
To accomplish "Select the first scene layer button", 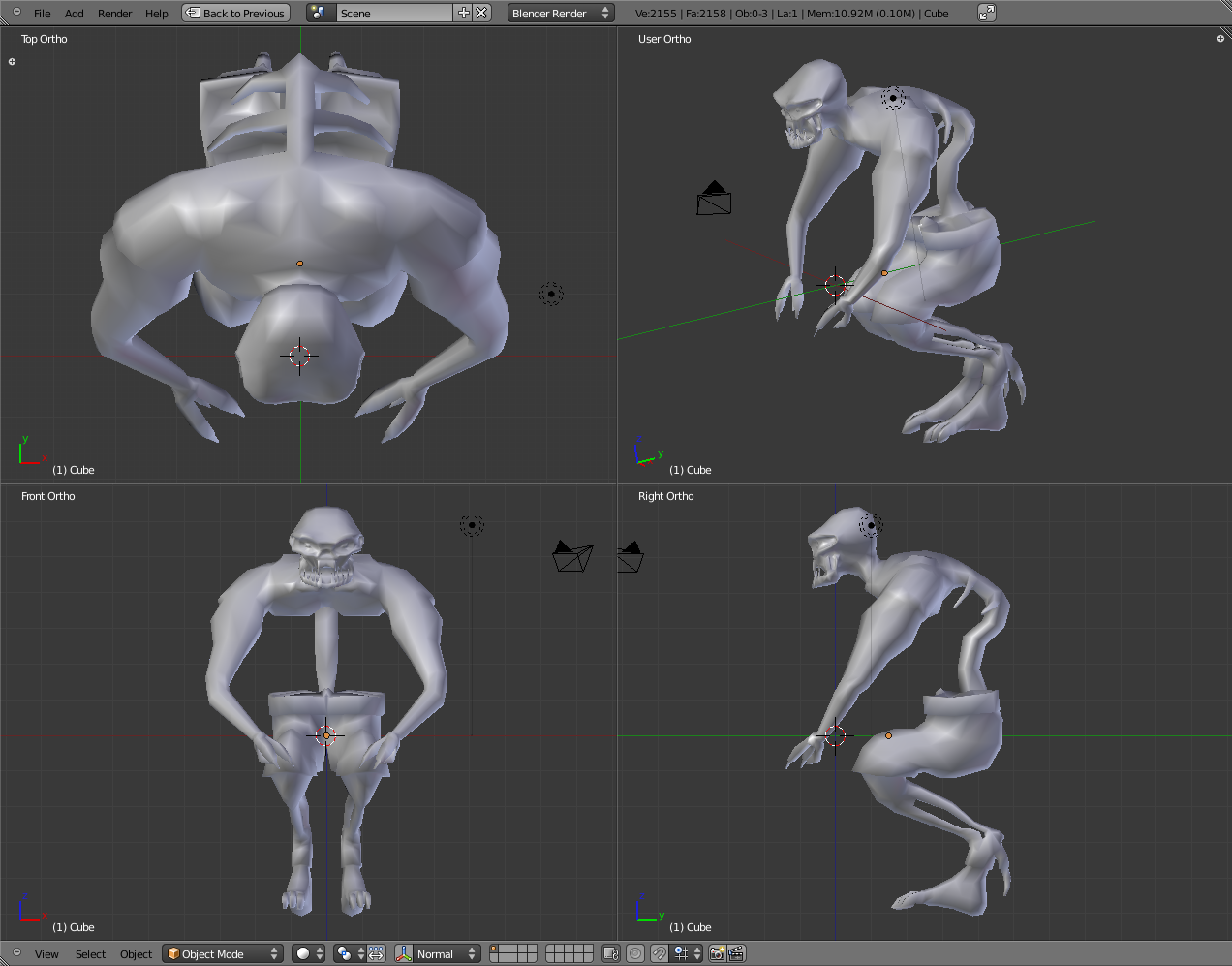I will pyautogui.click(x=494, y=950).
